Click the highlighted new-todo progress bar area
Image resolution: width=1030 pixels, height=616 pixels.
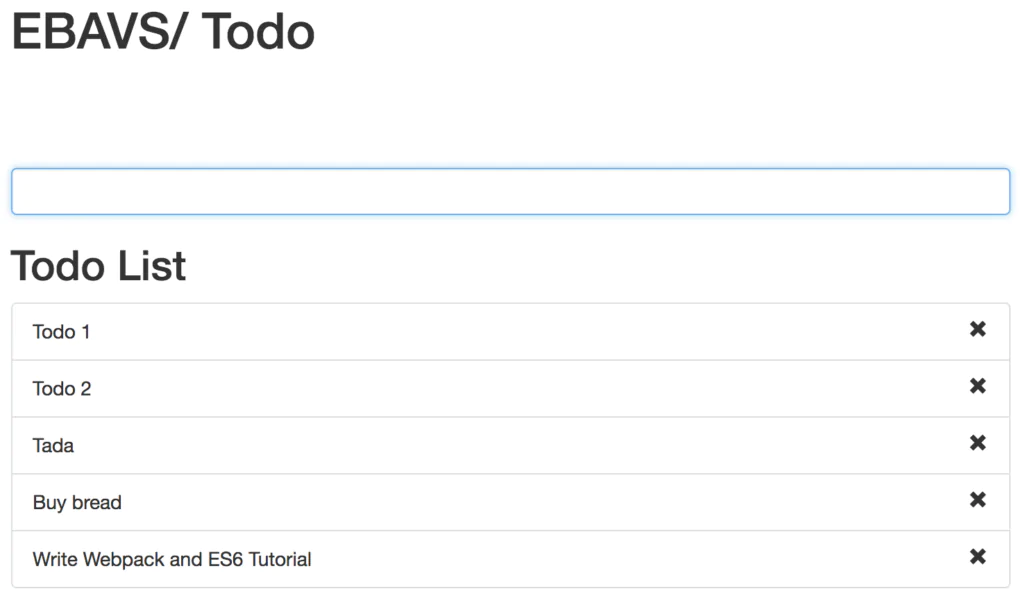(511, 191)
